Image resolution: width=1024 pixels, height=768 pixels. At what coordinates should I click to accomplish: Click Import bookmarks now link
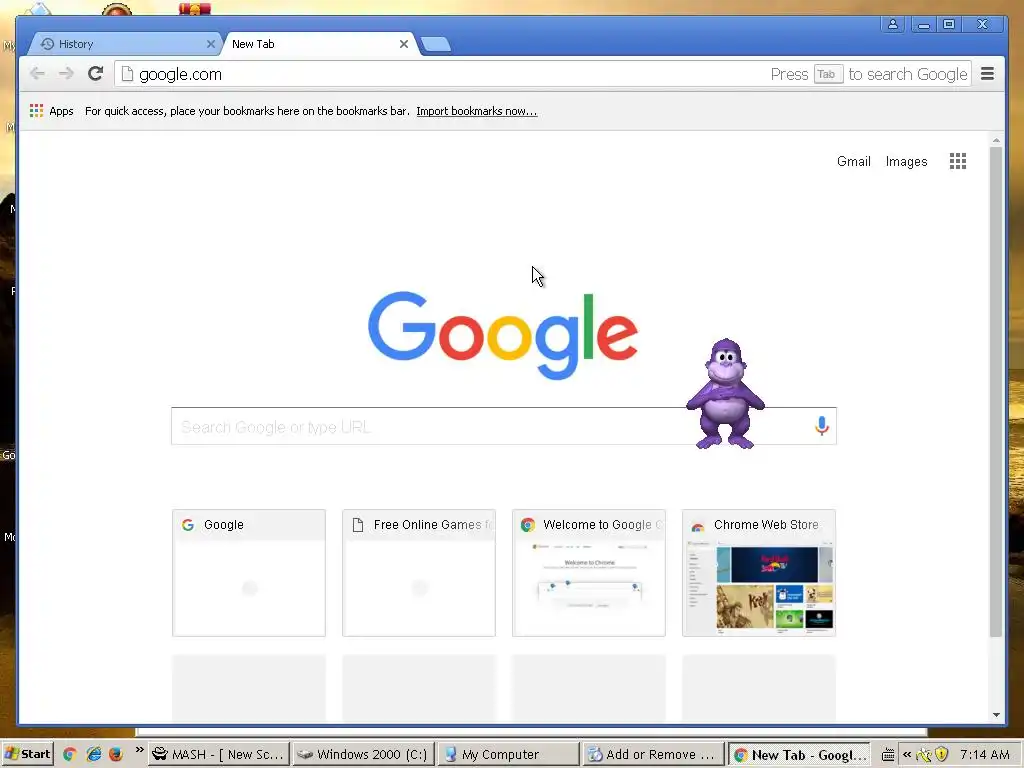point(477,111)
